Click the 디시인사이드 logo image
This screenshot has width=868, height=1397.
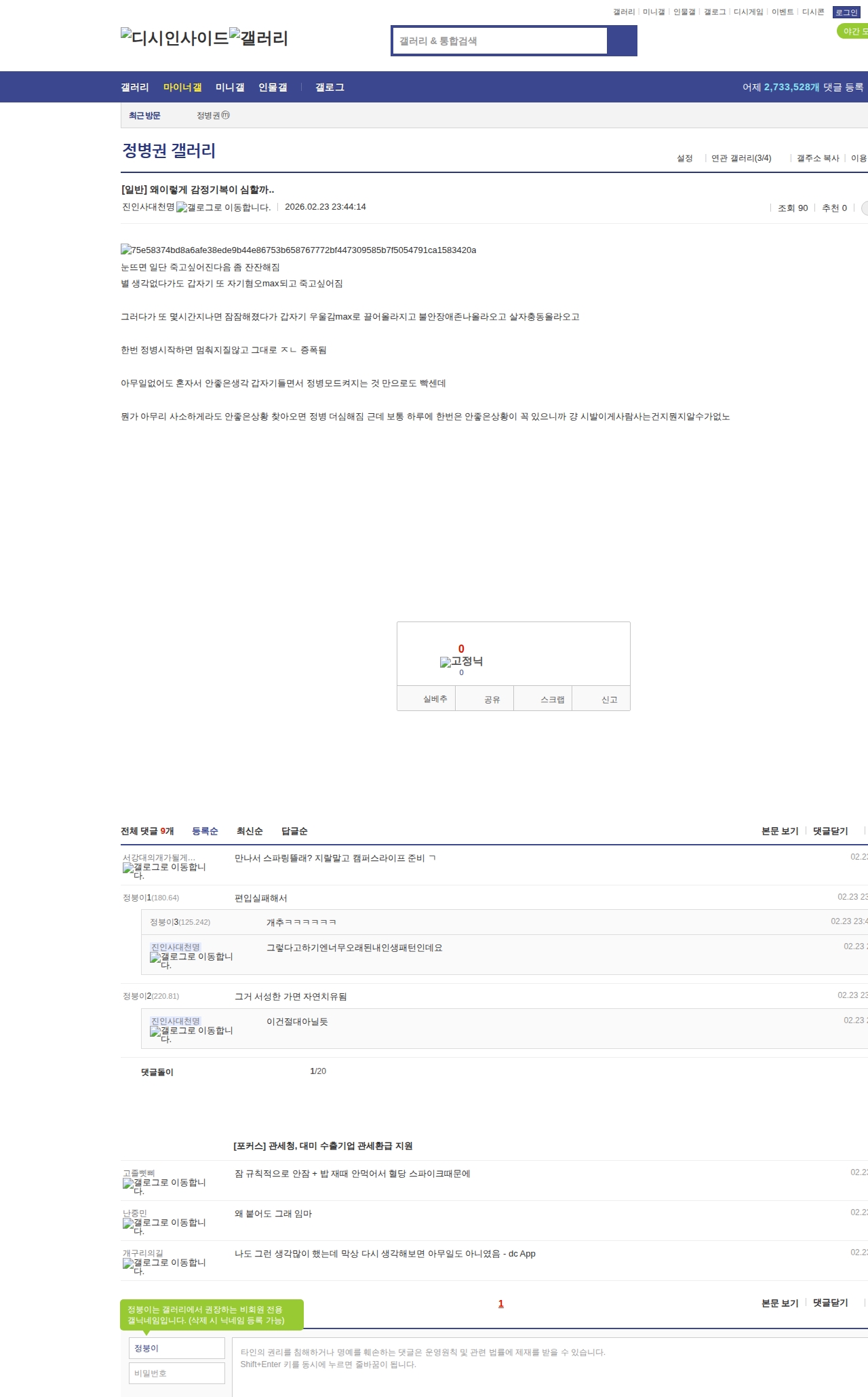tap(174, 38)
